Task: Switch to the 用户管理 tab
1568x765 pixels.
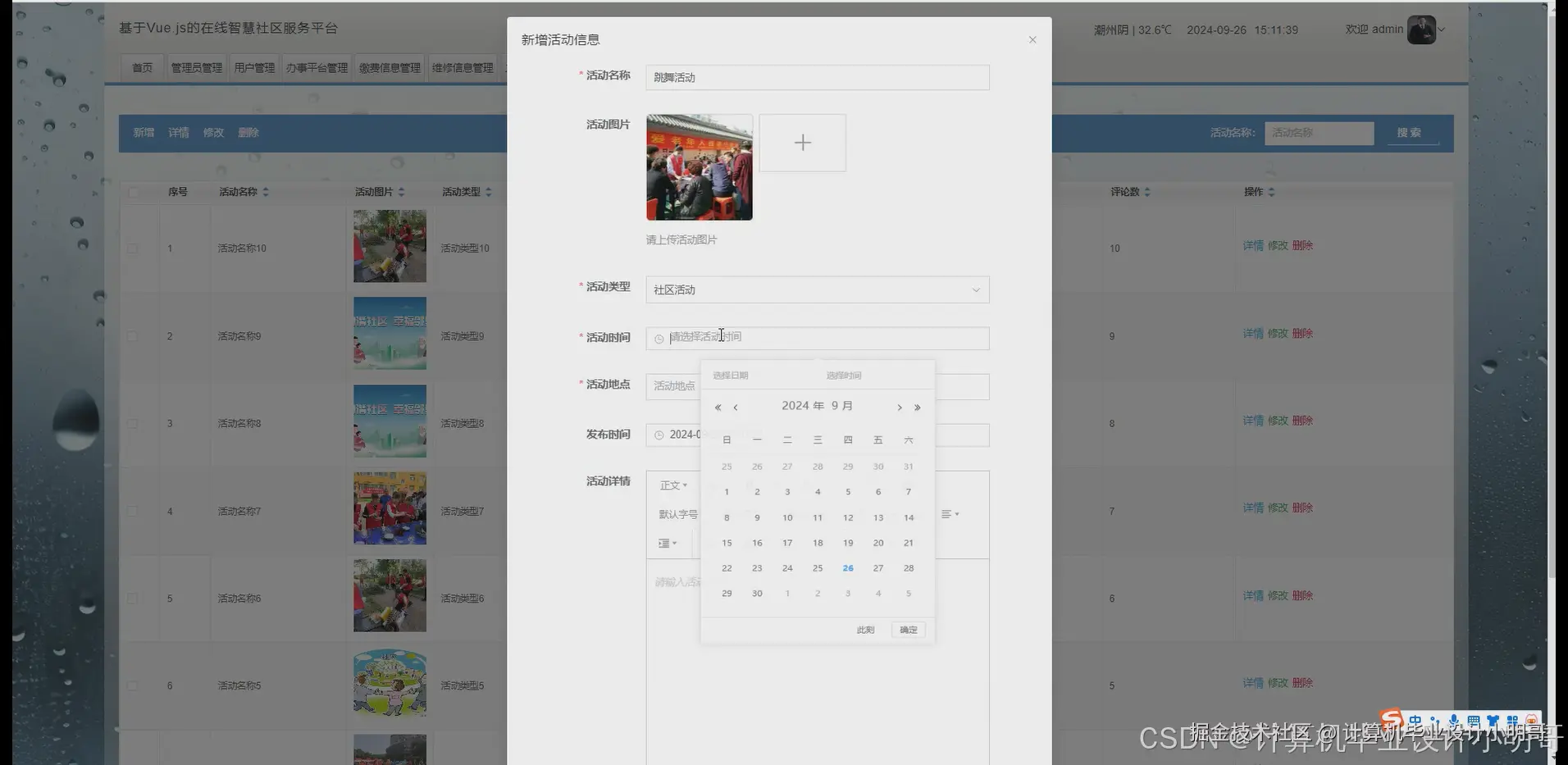Action: tap(254, 67)
